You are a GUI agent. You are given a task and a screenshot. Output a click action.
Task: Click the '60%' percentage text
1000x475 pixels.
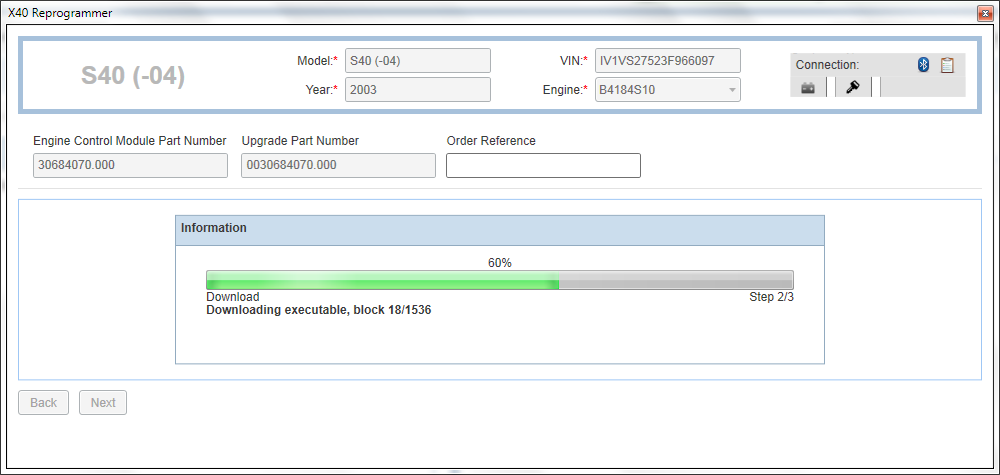tap(500, 263)
